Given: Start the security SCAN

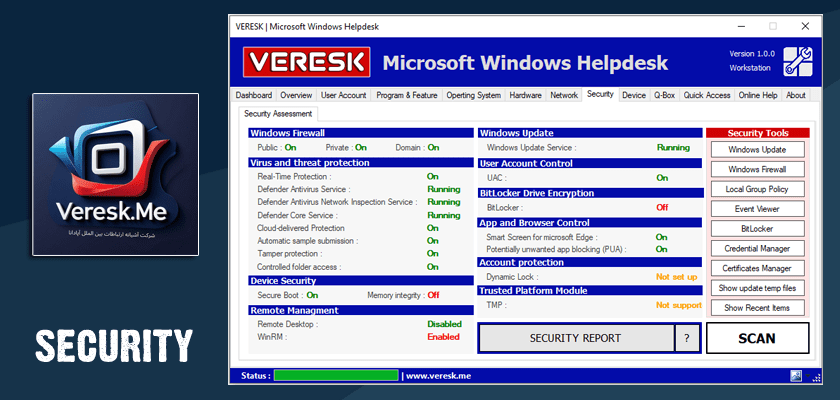Looking at the screenshot, I should click(x=756, y=338).
